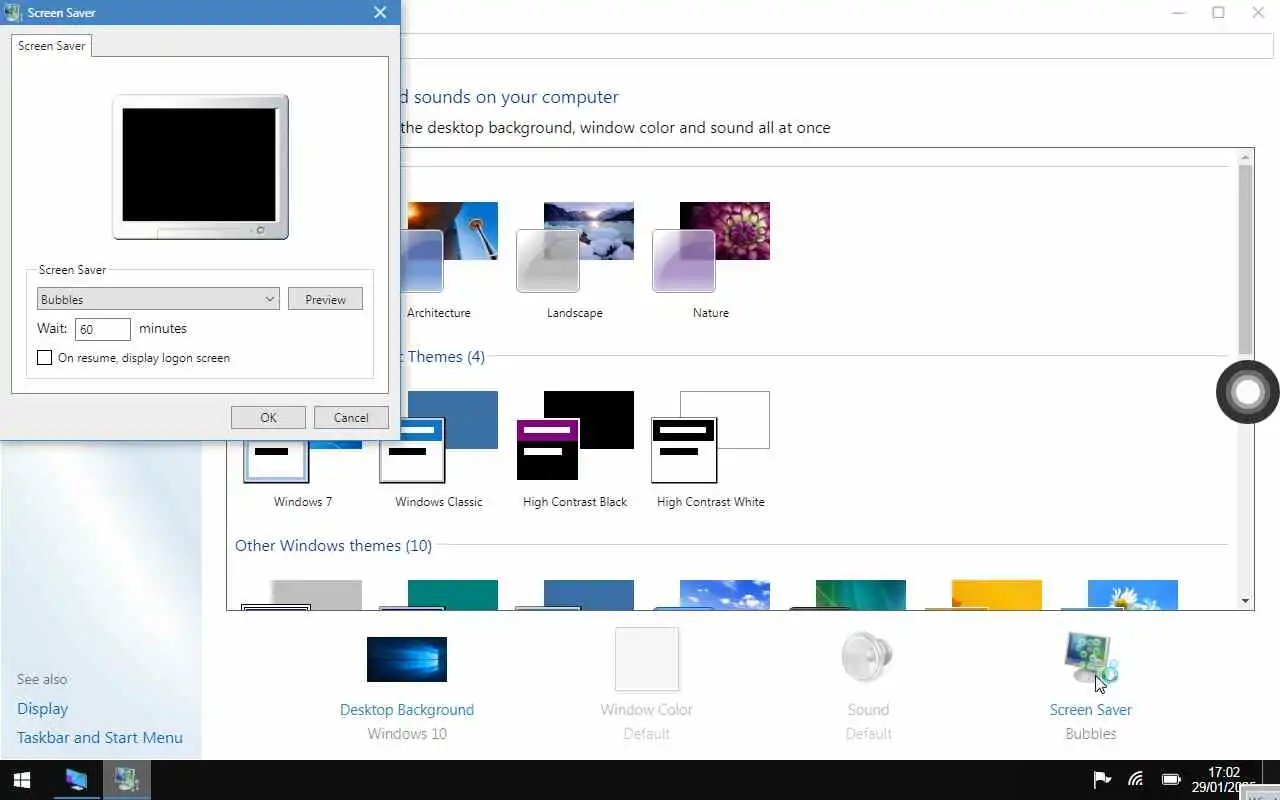Viewport: 1280px width, 800px height.
Task: Click the Preview button
Action: click(x=325, y=299)
